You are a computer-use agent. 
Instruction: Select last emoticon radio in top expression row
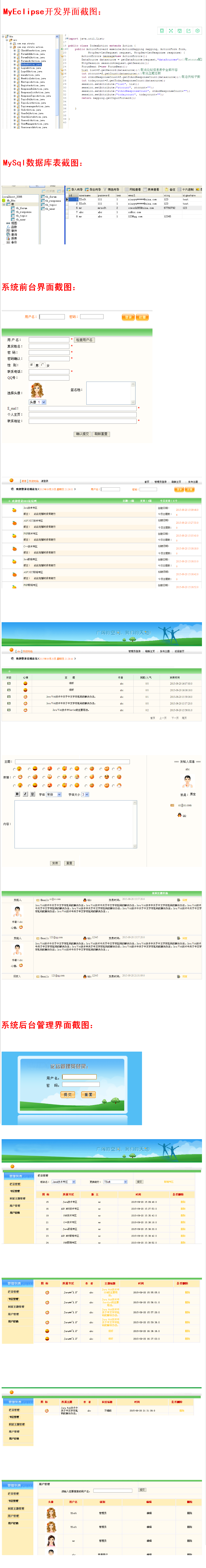click(x=113, y=769)
